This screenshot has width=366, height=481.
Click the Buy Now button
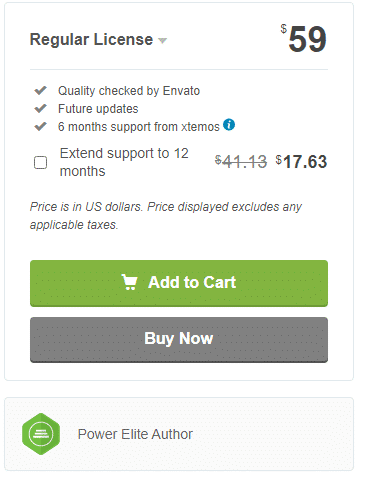click(x=179, y=340)
